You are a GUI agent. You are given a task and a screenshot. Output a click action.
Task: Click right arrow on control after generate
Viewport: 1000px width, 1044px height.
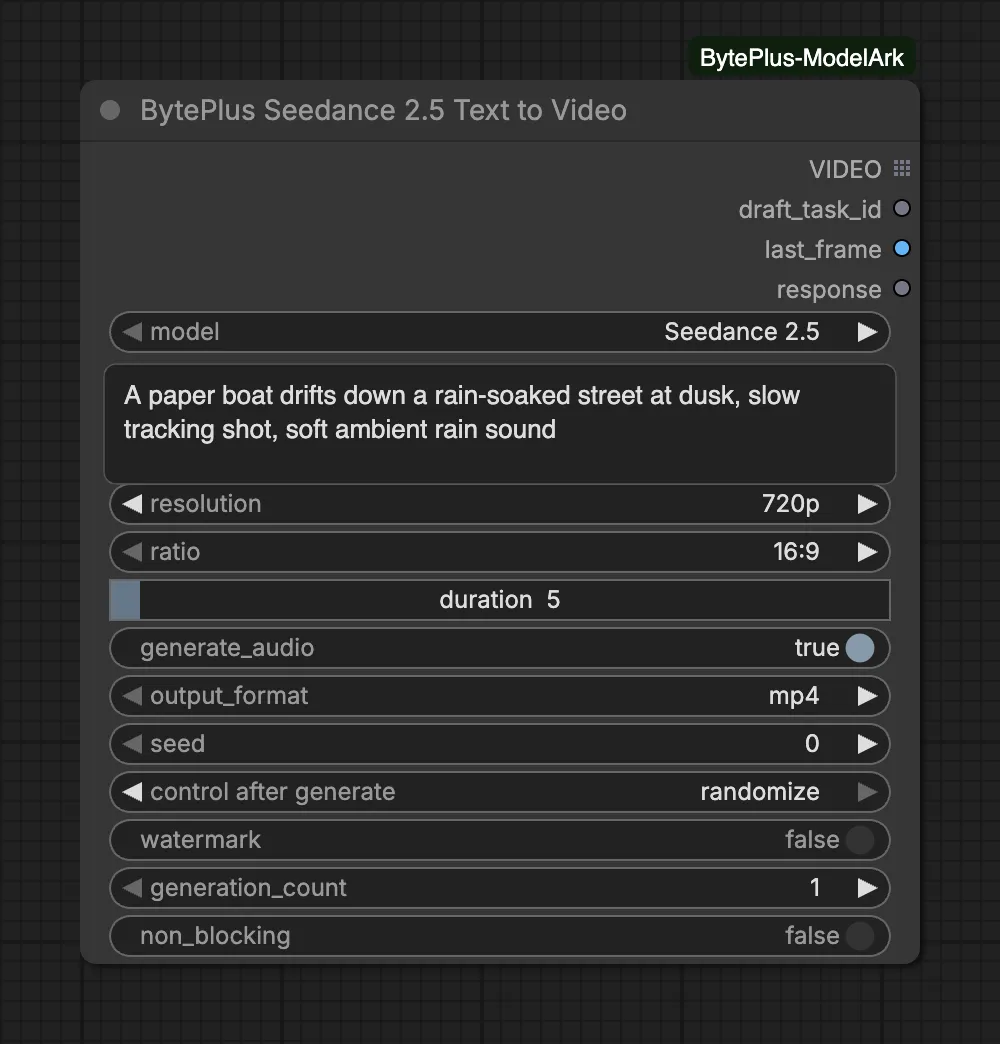click(x=867, y=792)
